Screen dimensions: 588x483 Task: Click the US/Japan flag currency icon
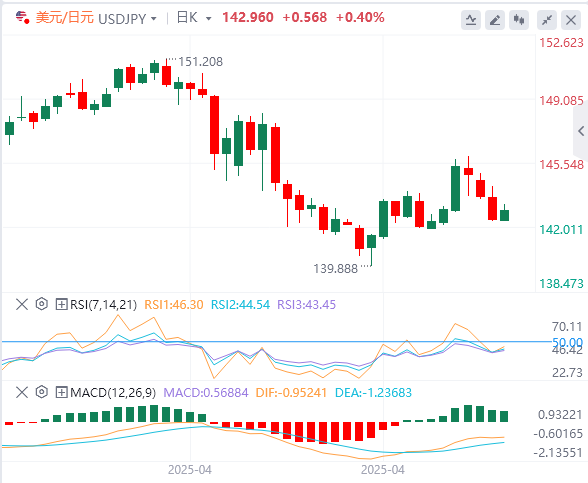click(22, 18)
